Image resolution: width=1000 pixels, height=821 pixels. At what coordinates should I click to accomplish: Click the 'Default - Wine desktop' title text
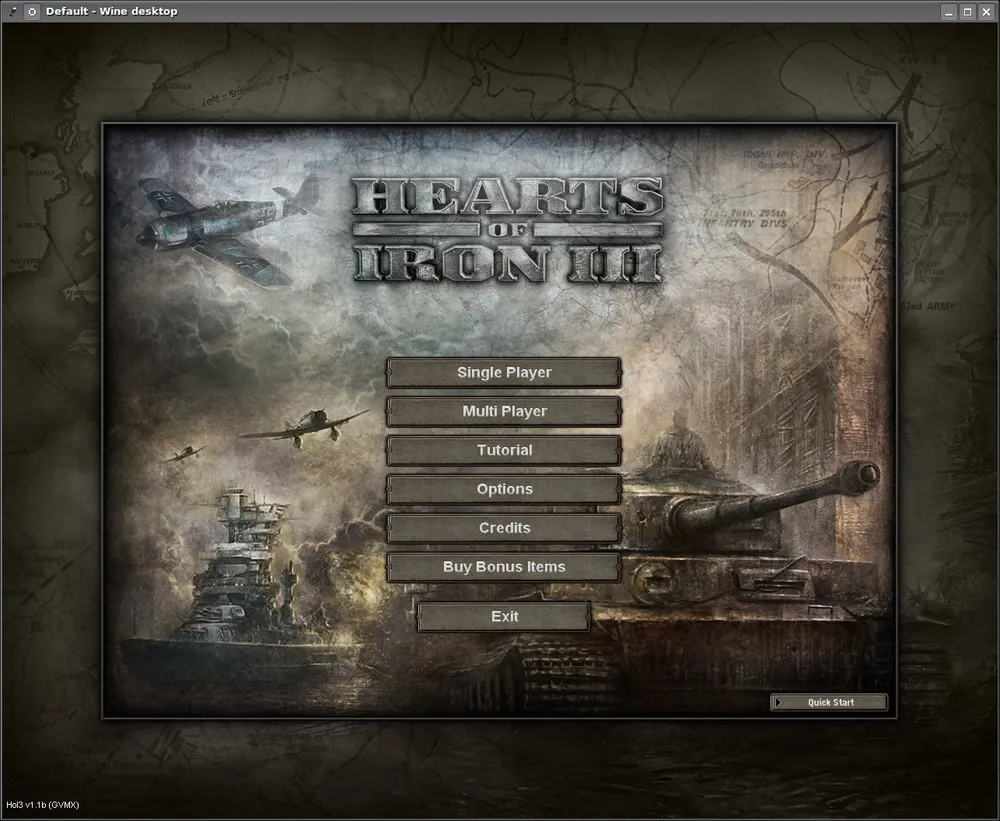point(111,11)
